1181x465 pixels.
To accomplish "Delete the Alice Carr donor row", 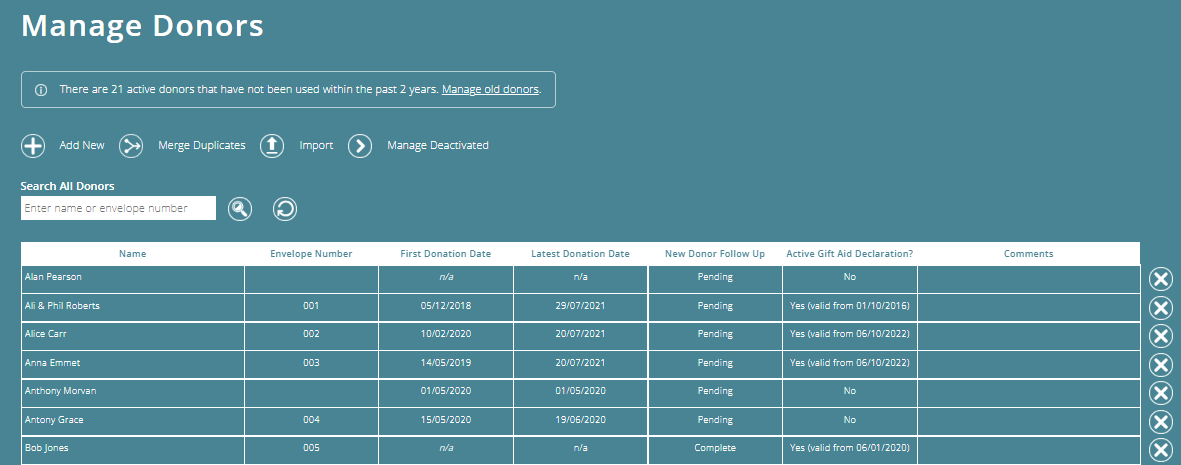I will pos(1161,336).
